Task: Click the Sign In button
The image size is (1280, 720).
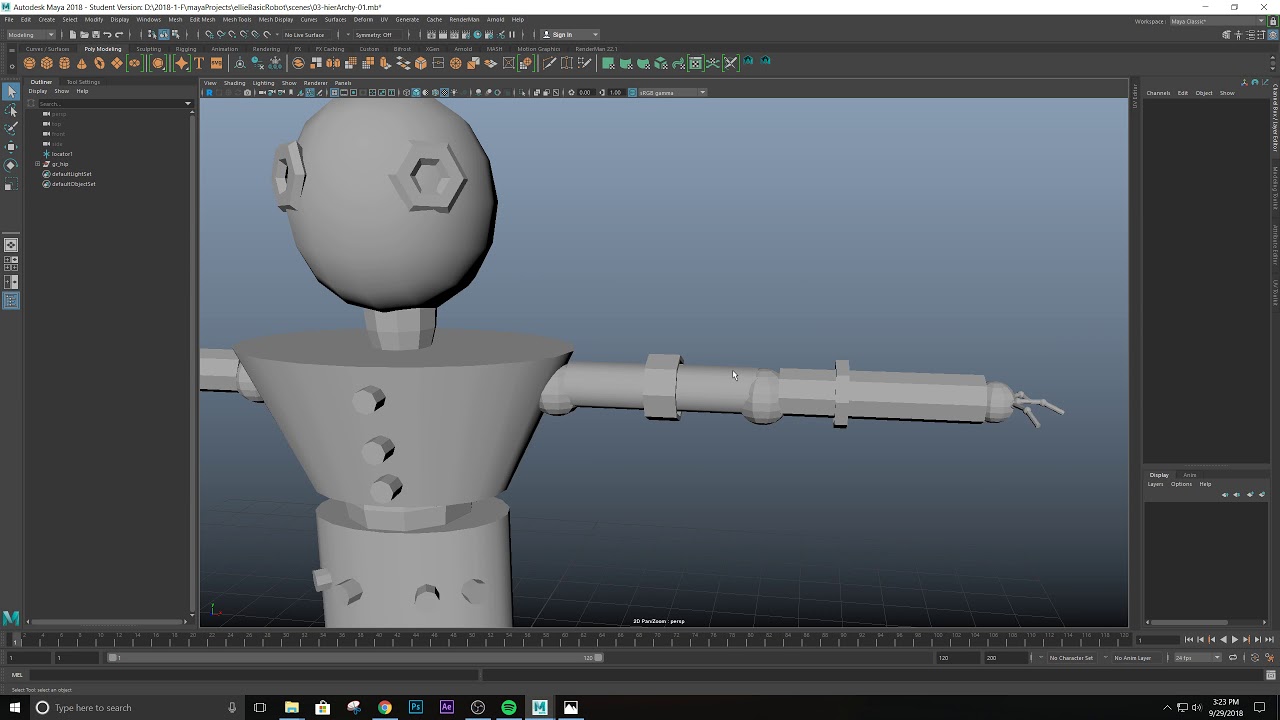Action: 562,34
